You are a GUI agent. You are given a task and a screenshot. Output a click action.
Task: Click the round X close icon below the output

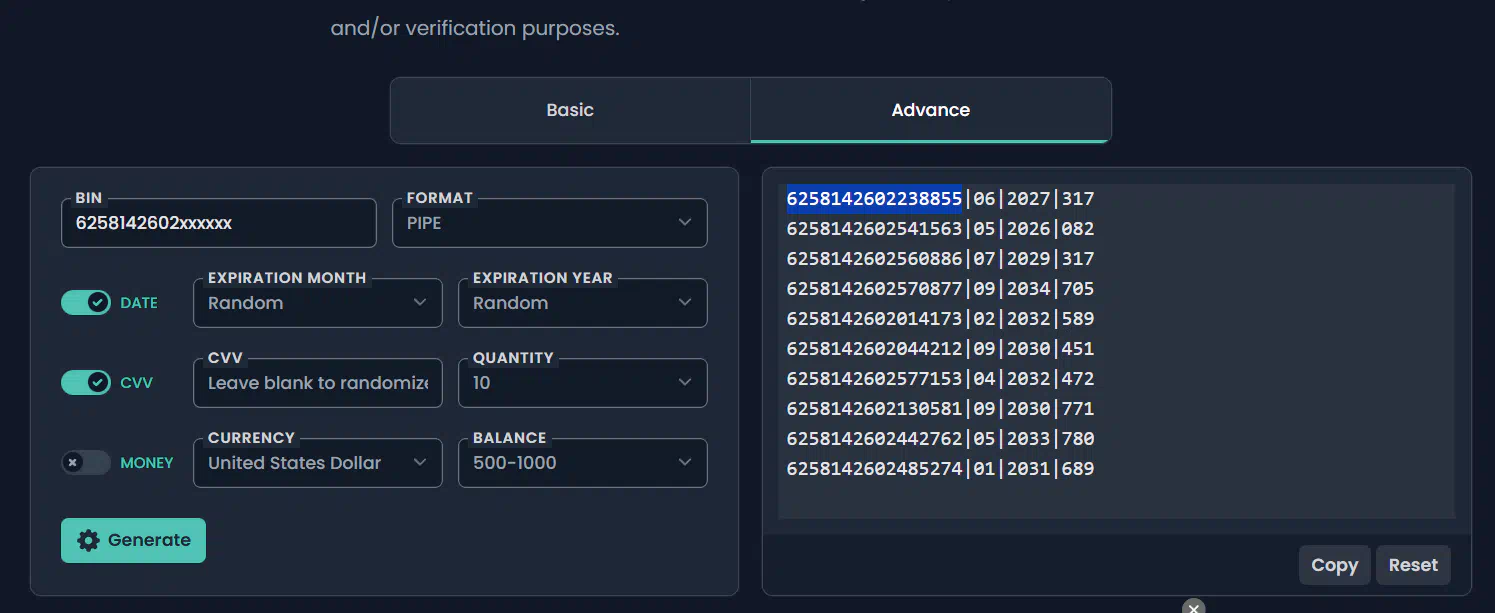tap(1193, 607)
